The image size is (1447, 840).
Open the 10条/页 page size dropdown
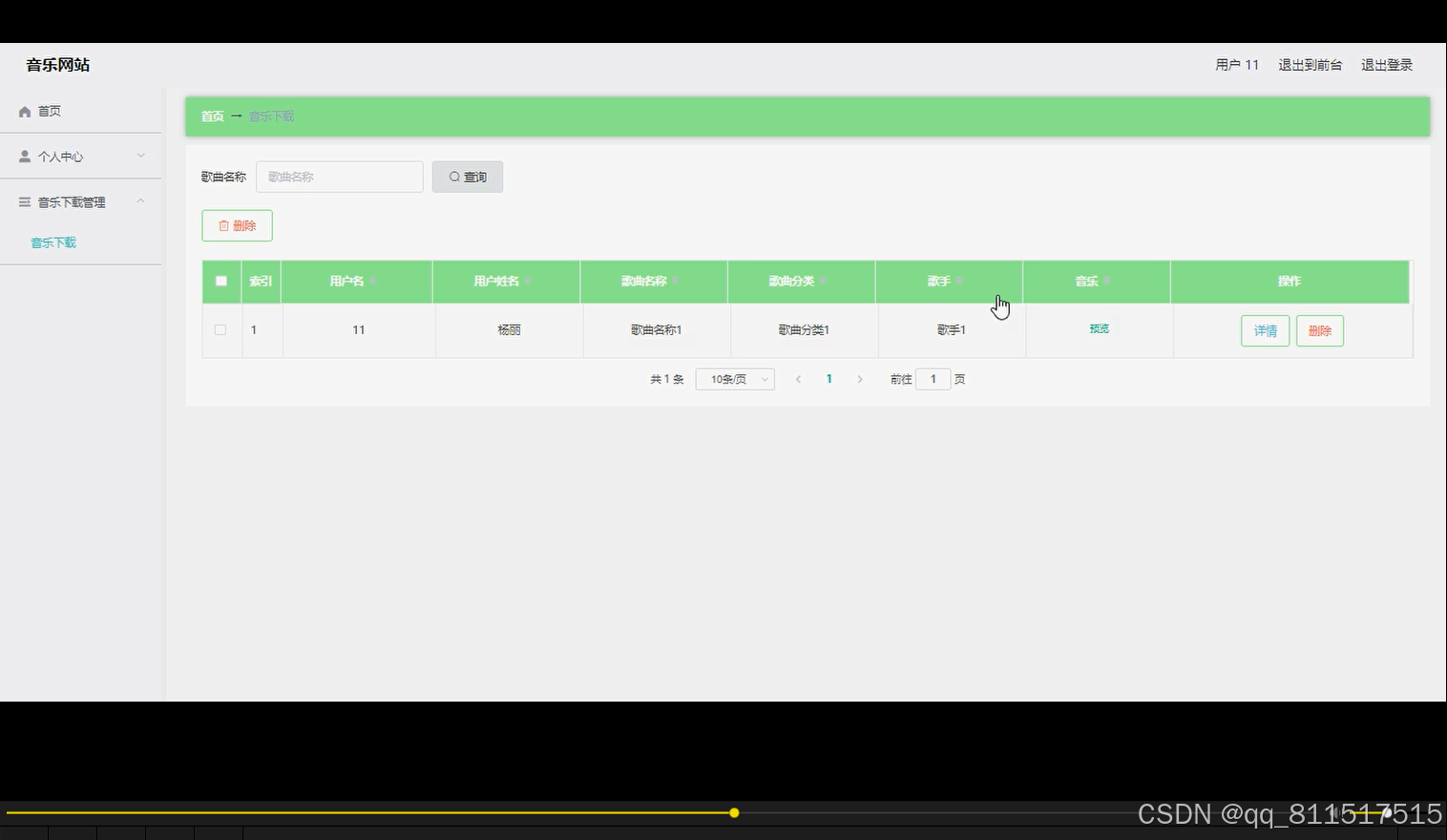[735, 380]
